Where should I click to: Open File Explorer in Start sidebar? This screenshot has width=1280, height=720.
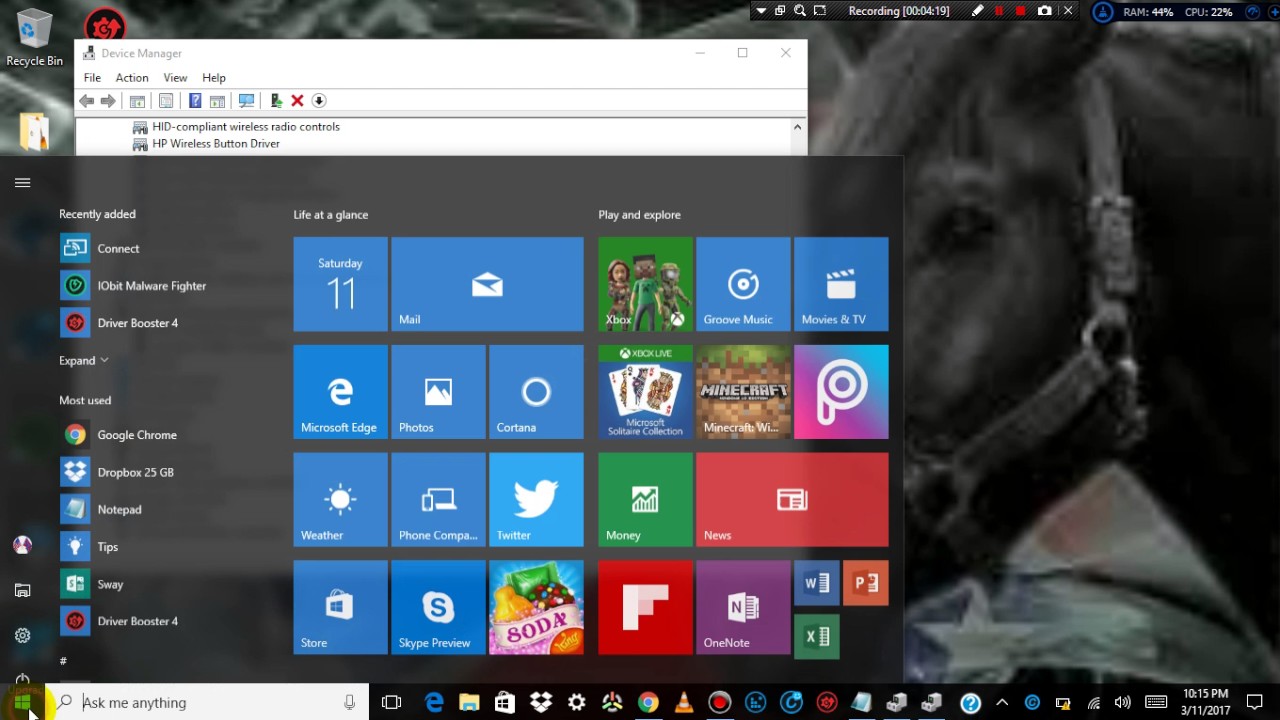coord(22,590)
